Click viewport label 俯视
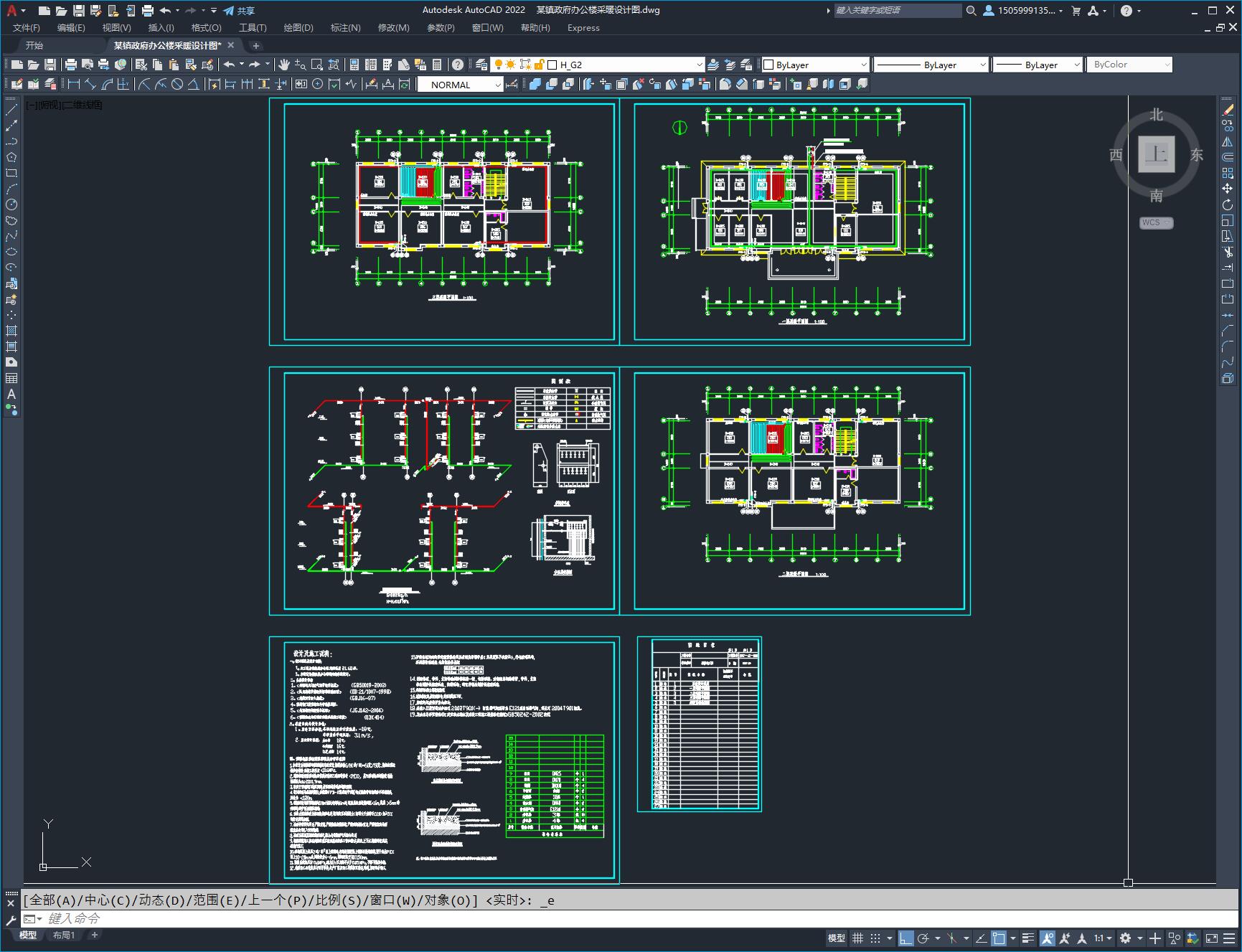The image size is (1242, 952). click(50, 105)
